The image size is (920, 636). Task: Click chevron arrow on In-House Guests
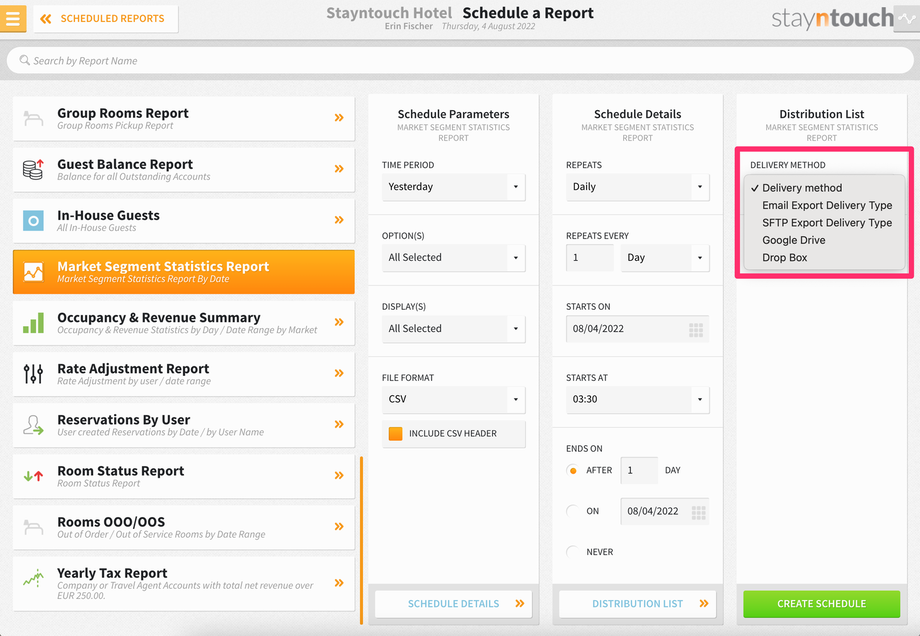click(x=339, y=219)
